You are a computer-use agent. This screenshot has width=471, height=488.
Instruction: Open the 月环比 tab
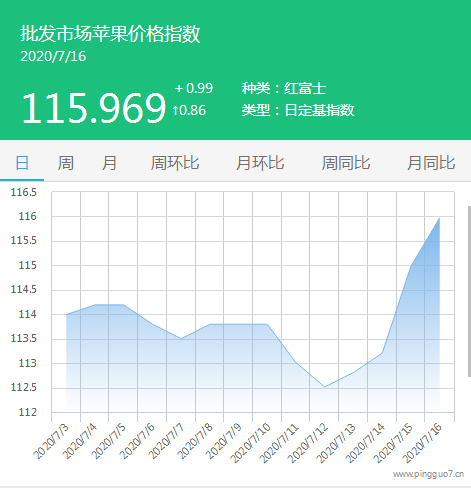click(x=260, y=163)
